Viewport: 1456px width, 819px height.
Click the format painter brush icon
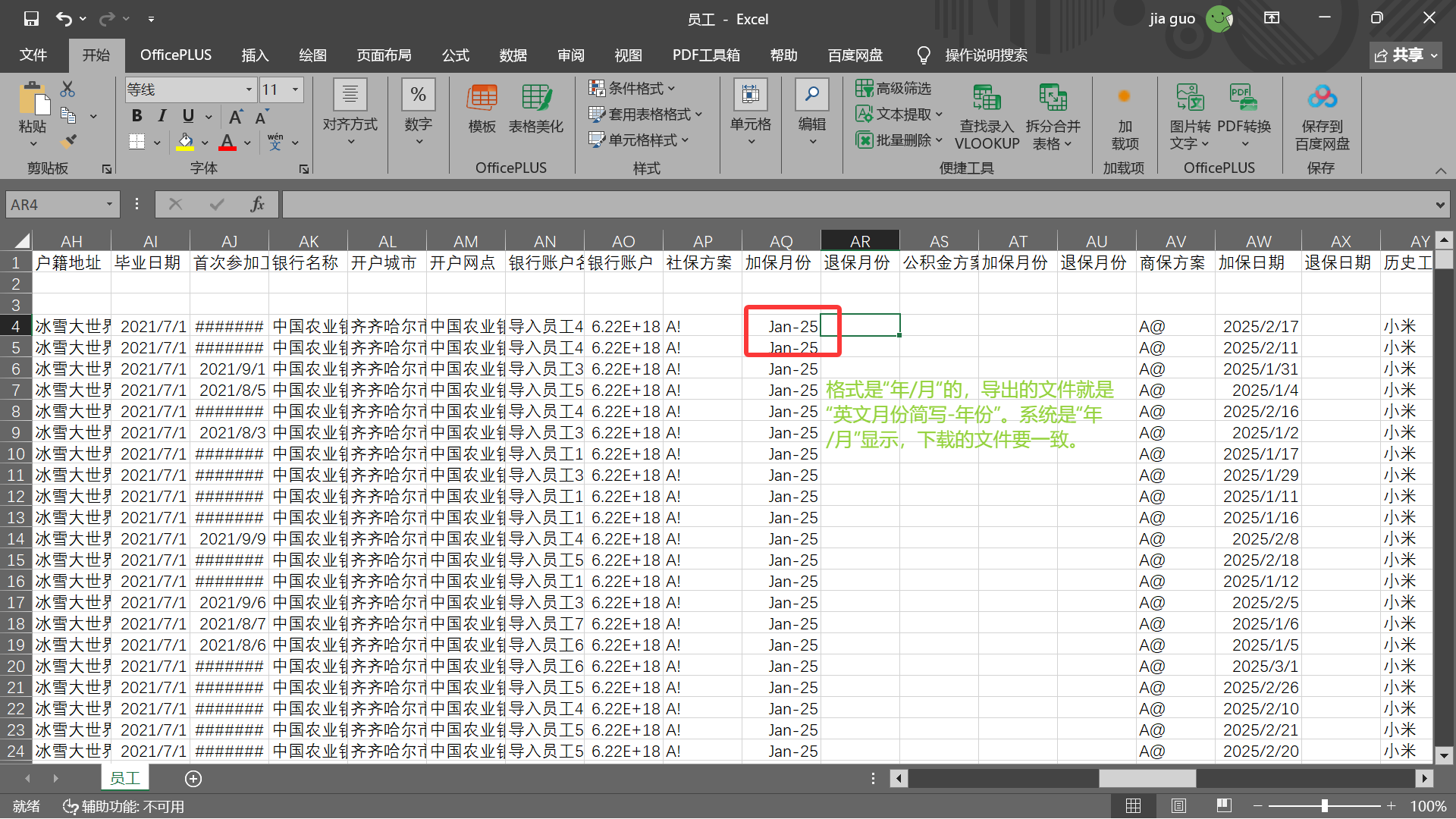68,141
